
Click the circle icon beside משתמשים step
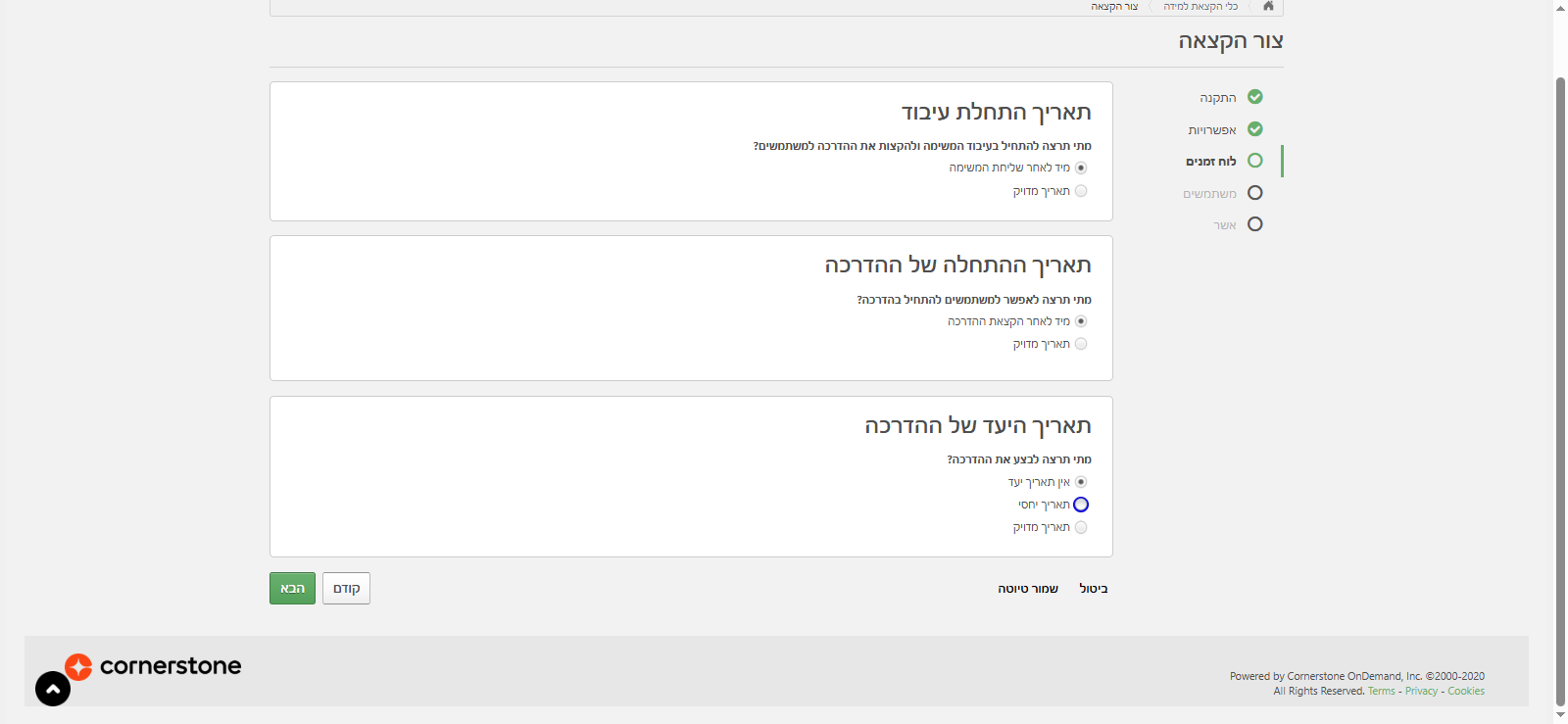1255,193
